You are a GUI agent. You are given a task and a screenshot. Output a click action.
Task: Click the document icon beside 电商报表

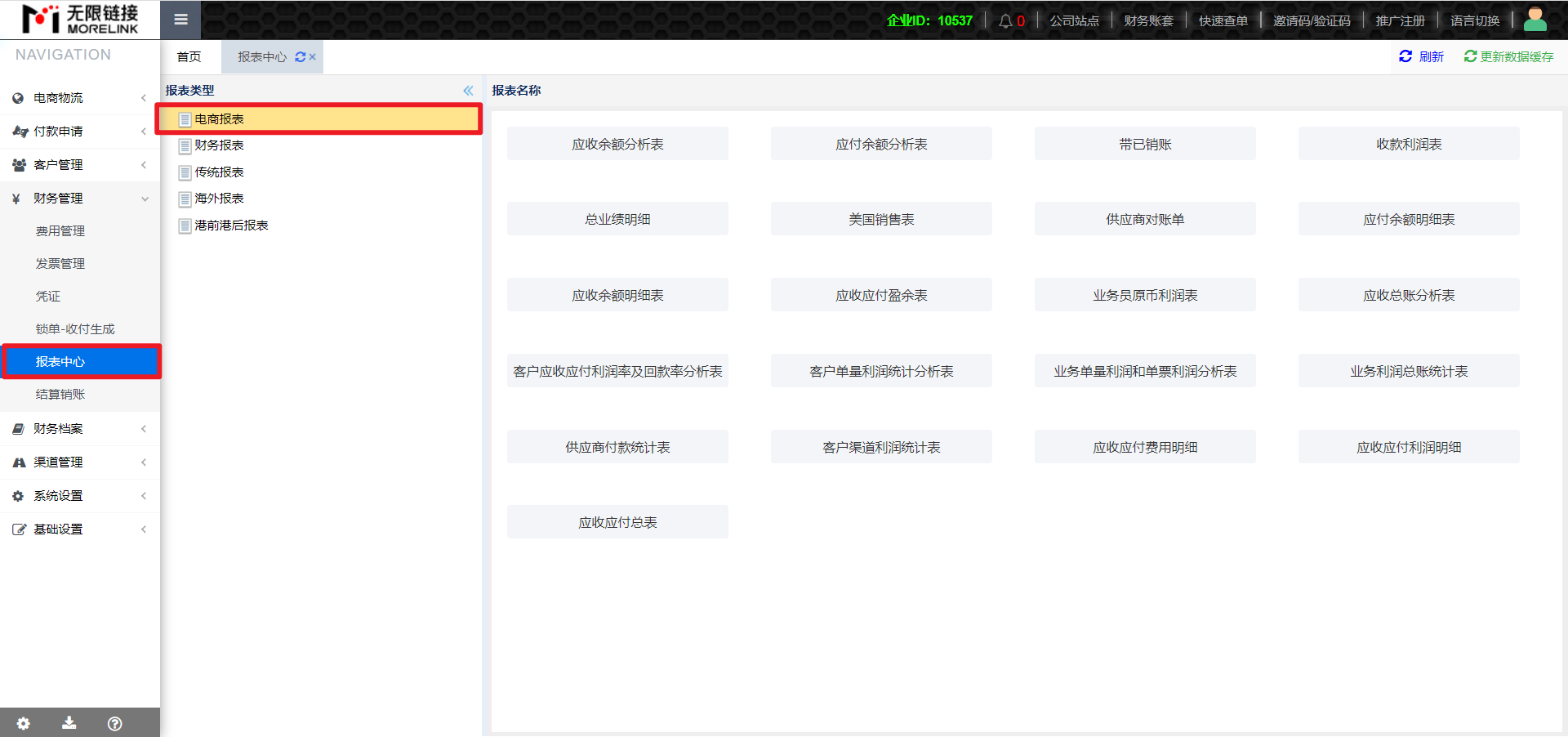coord(185,119)
